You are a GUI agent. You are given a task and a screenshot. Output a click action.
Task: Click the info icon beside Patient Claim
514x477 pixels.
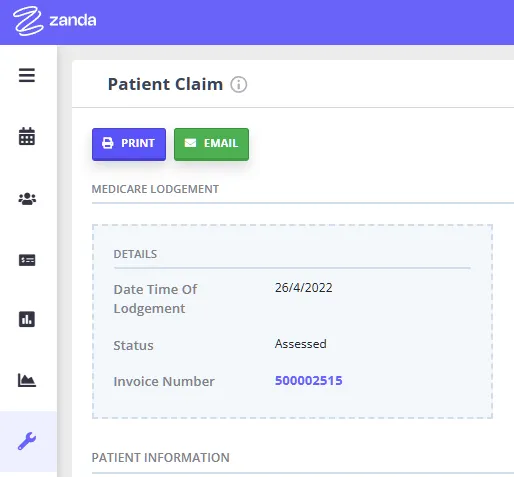point(239,84)
